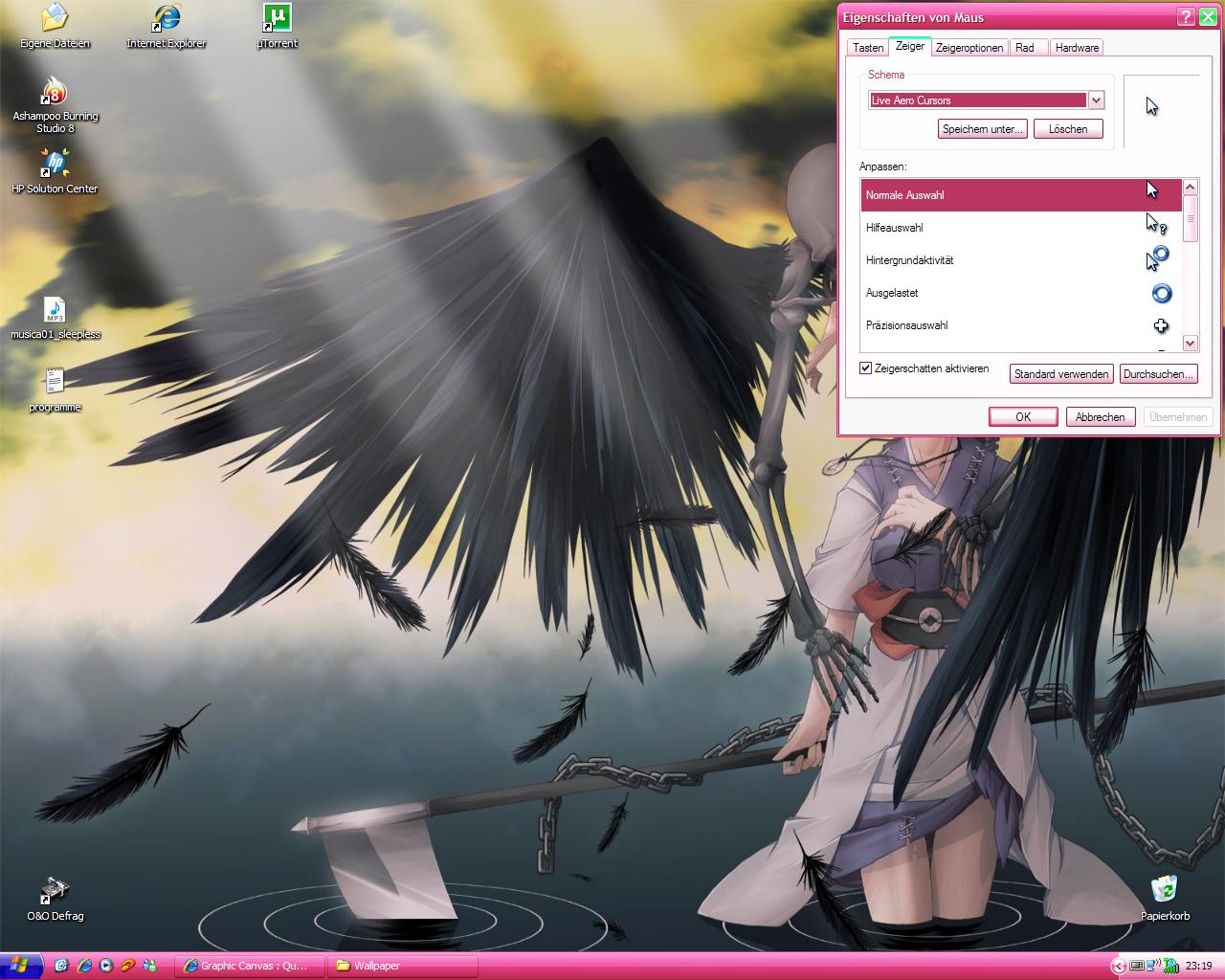Close the Eigenschaften von Maus dialog
This screenshot has width=1225, height=980.
click(1207, 17)
